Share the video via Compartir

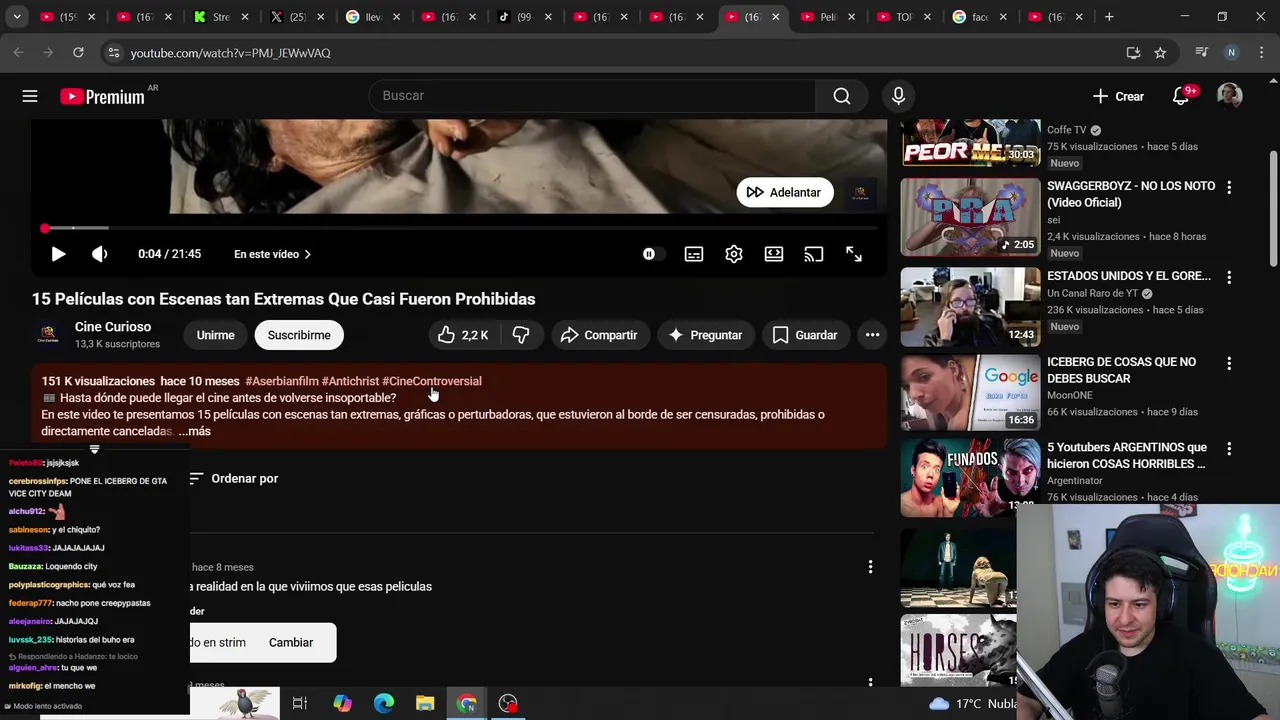click(x=599, y=335)
